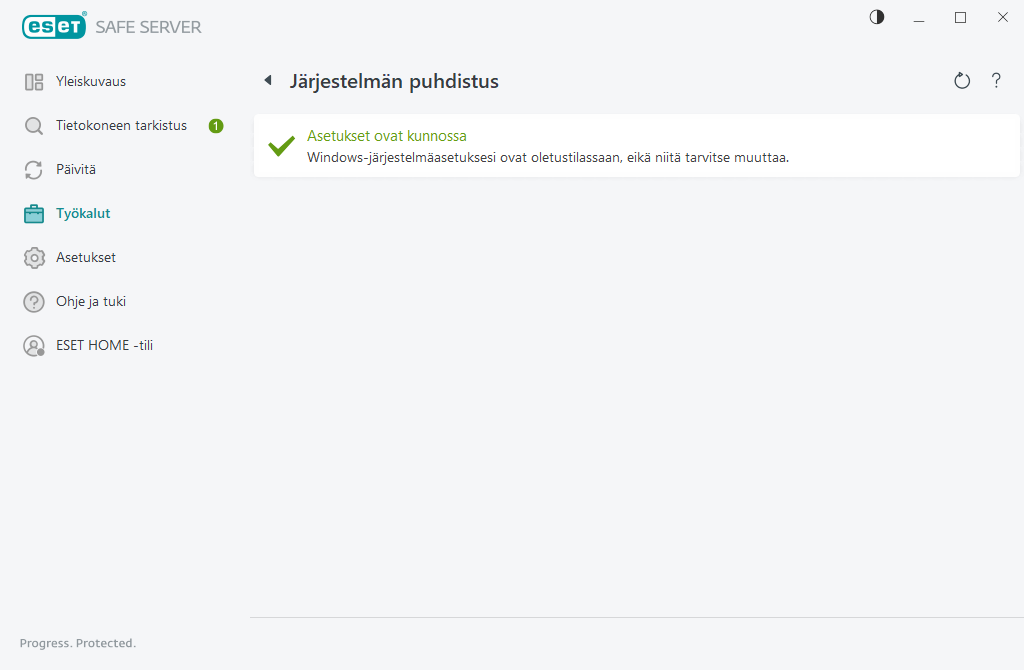The image size is (1024, 670).
Task: Click the Asetukset ovat kunnossa link
Action: [387, 135]
